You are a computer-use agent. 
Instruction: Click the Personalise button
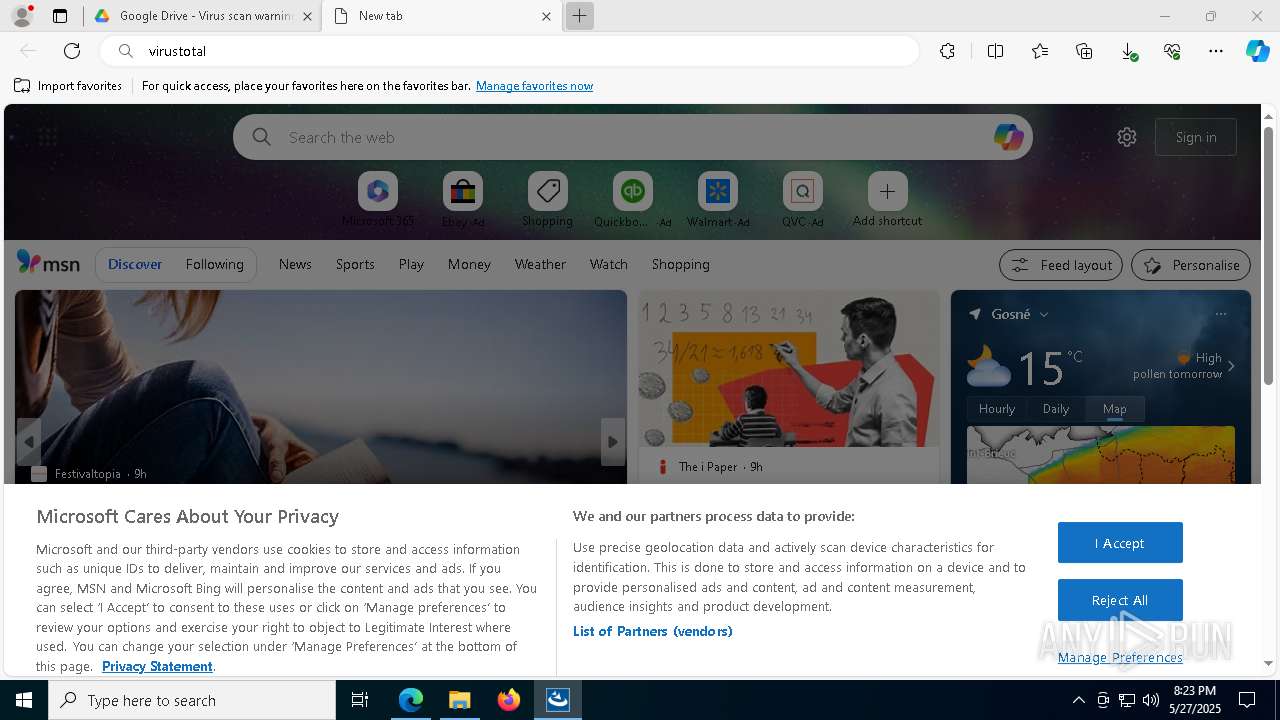1191,265
